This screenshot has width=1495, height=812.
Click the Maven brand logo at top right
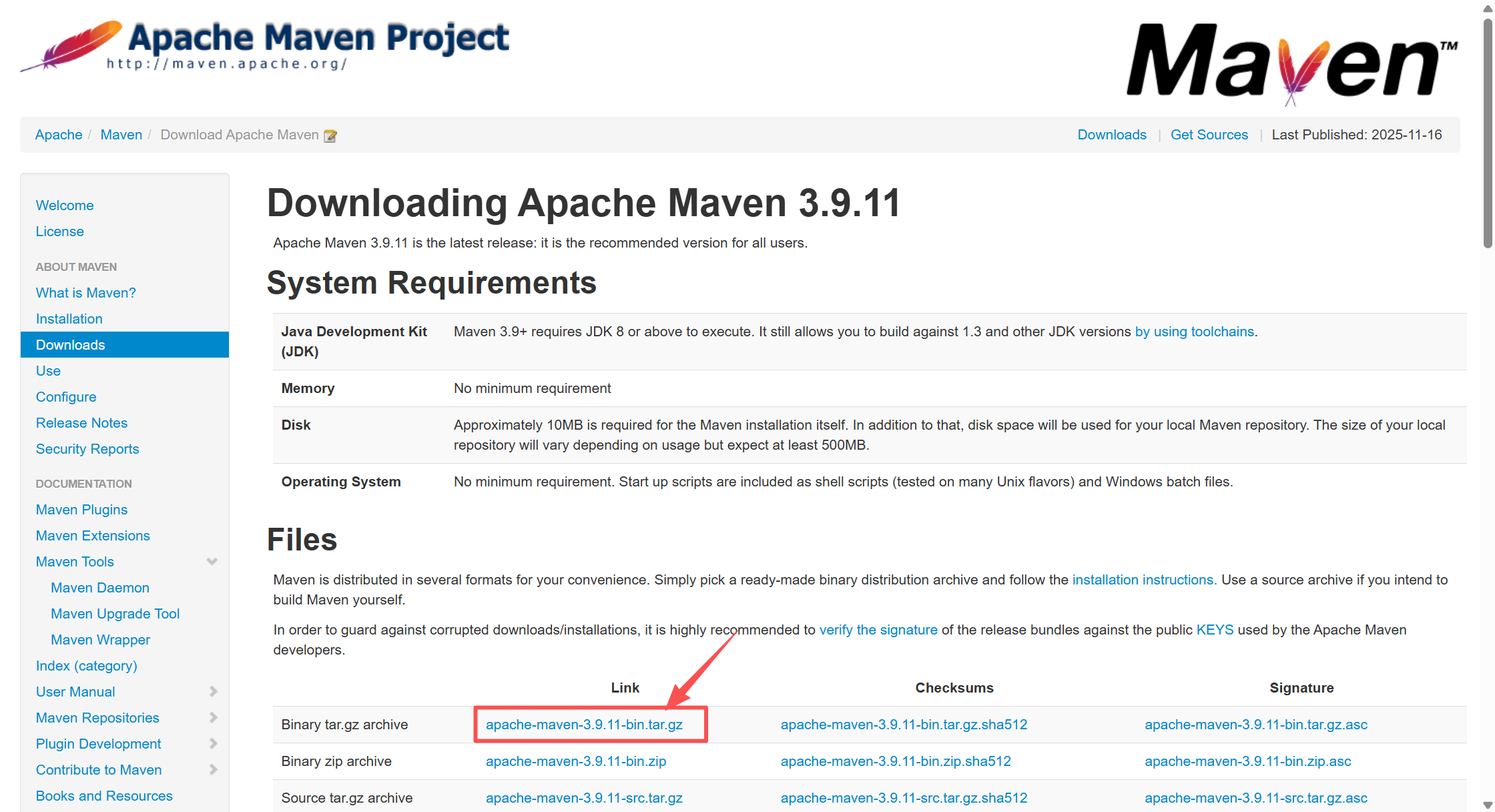pos(1292,63)
